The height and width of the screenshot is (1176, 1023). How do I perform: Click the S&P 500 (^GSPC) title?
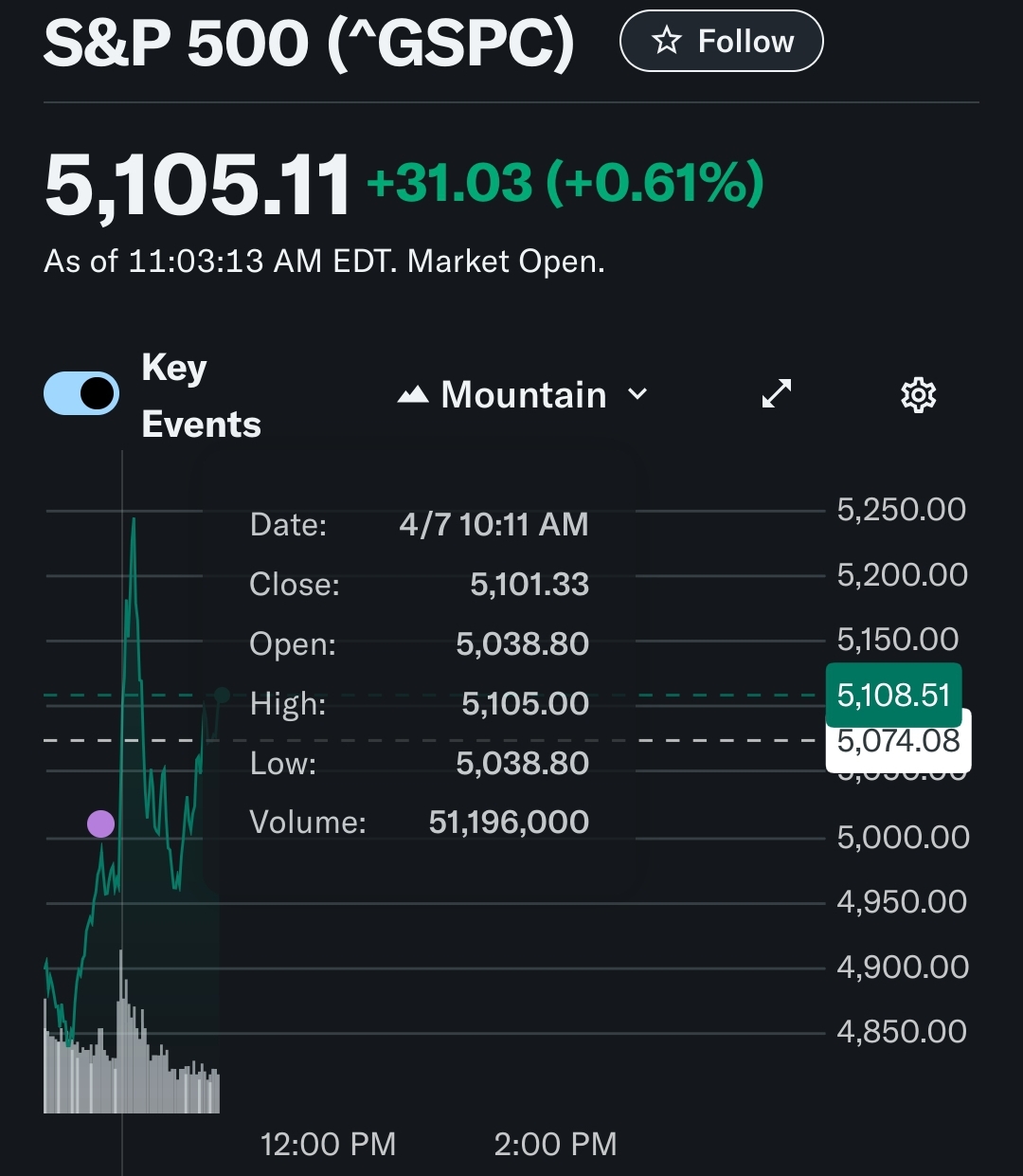pyautogui.click(x=309, y=43)
